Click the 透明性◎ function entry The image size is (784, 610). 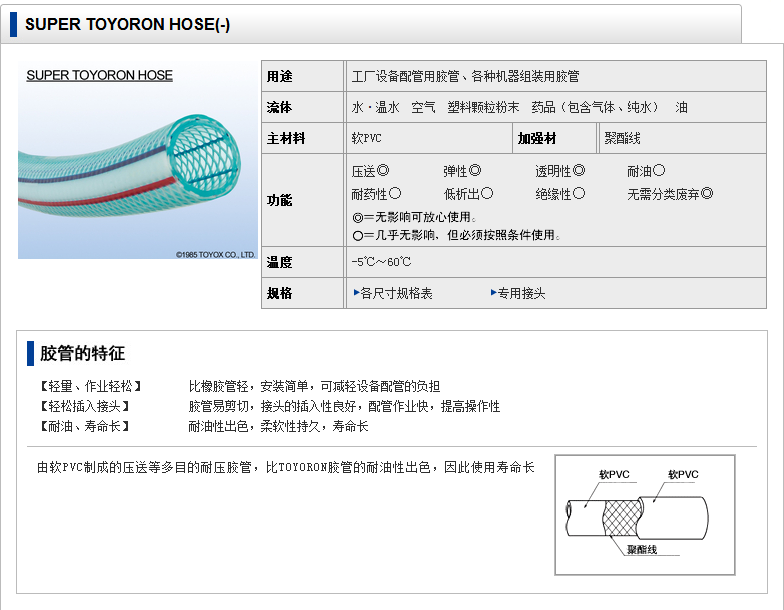[x=560, y=171]
